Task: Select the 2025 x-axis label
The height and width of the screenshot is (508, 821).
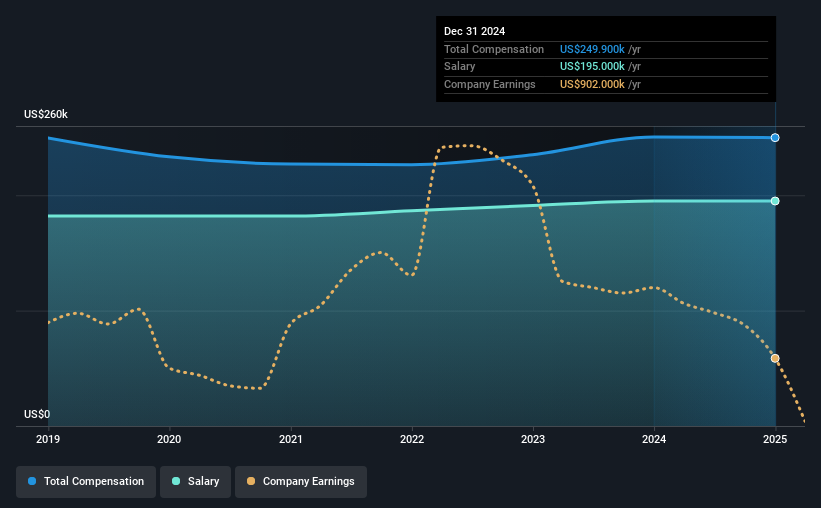Action: point(775,439)
